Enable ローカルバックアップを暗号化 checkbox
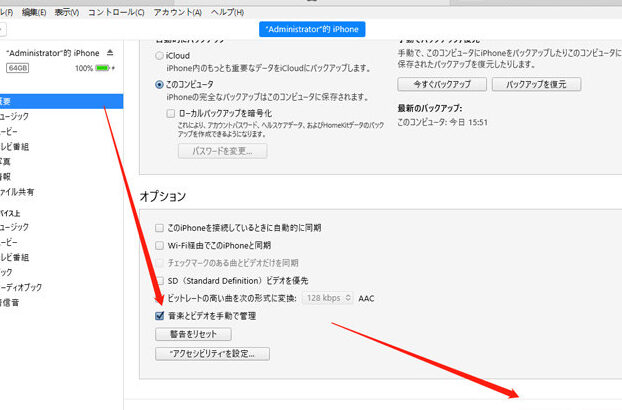 click(171, 113)
